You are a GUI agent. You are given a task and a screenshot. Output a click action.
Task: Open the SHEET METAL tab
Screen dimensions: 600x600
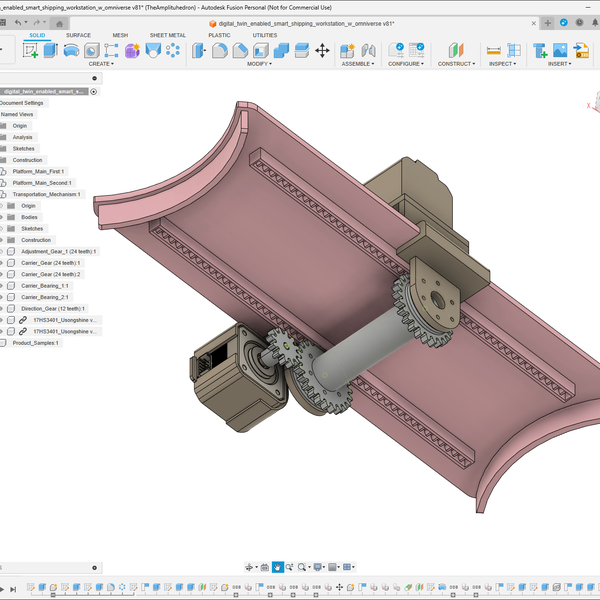(x=167, y=35)
